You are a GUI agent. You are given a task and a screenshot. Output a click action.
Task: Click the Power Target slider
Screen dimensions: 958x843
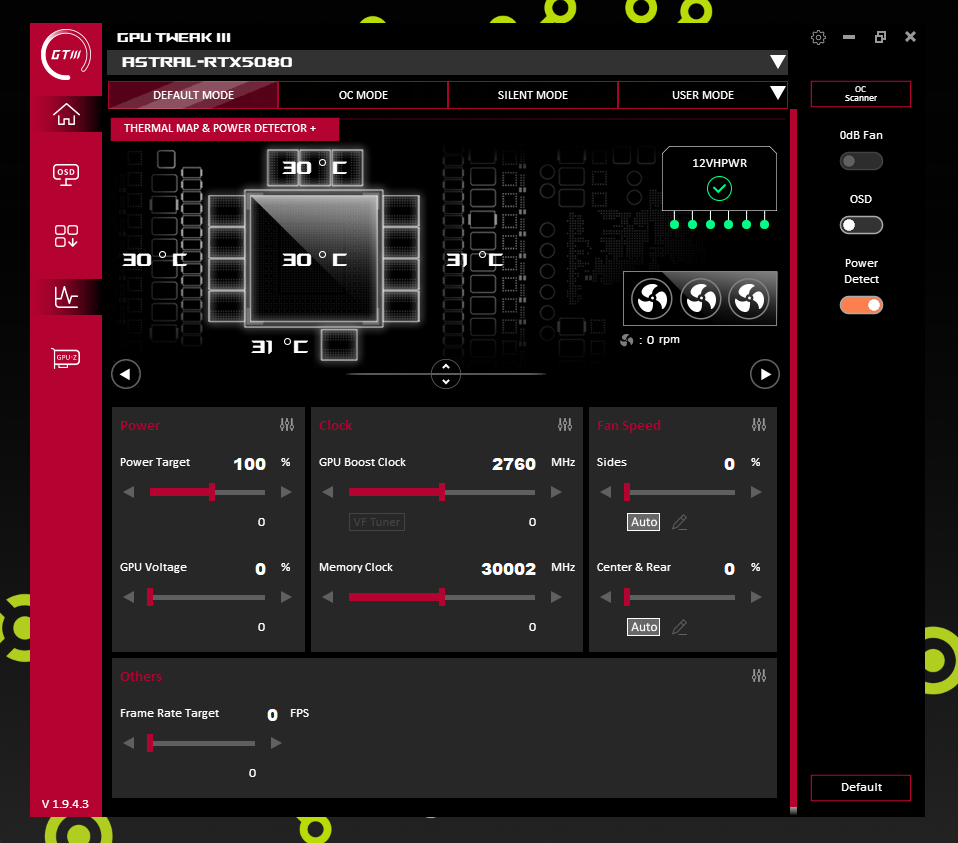point(208,492)
